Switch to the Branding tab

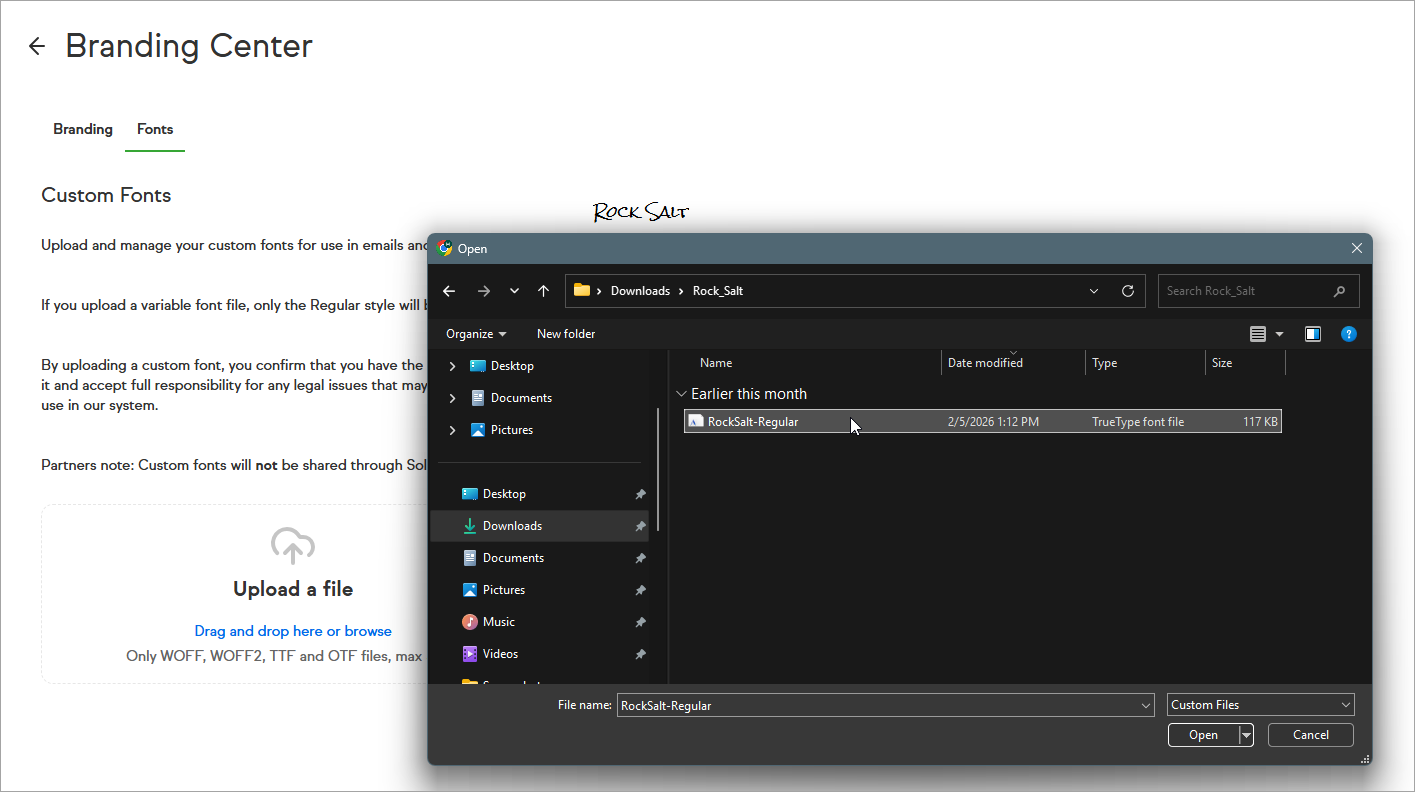click(83, 129)
